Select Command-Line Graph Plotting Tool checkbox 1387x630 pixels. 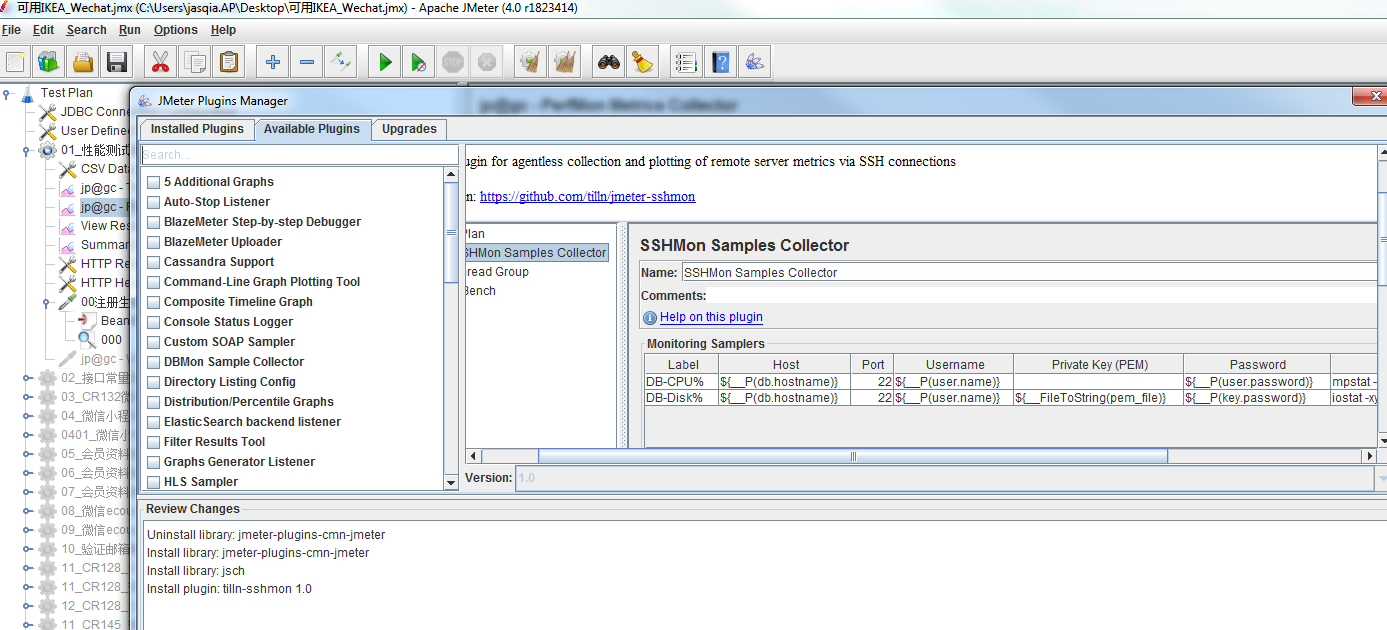click(153, 282)
